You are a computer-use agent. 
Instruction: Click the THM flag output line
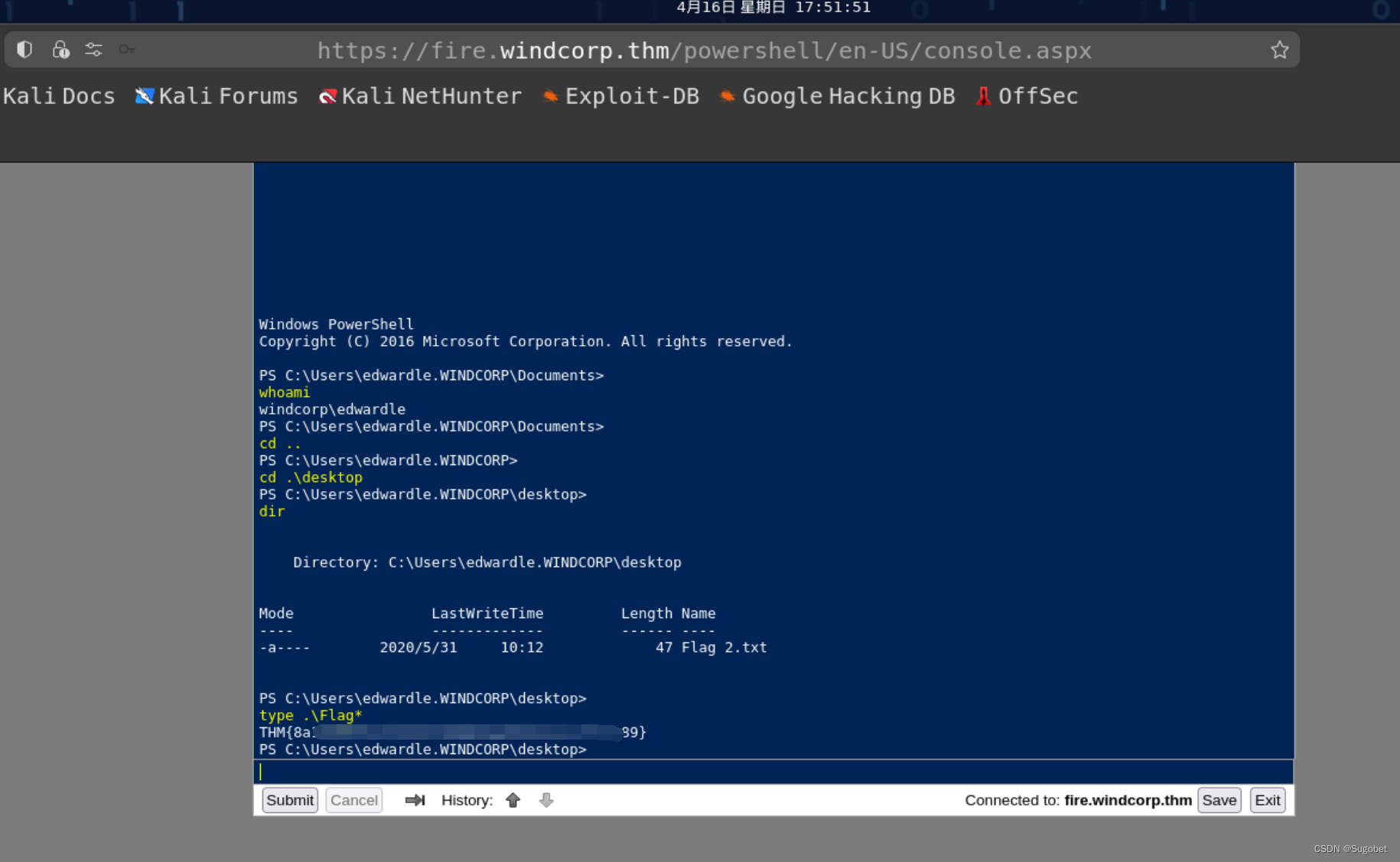point(452,732)
